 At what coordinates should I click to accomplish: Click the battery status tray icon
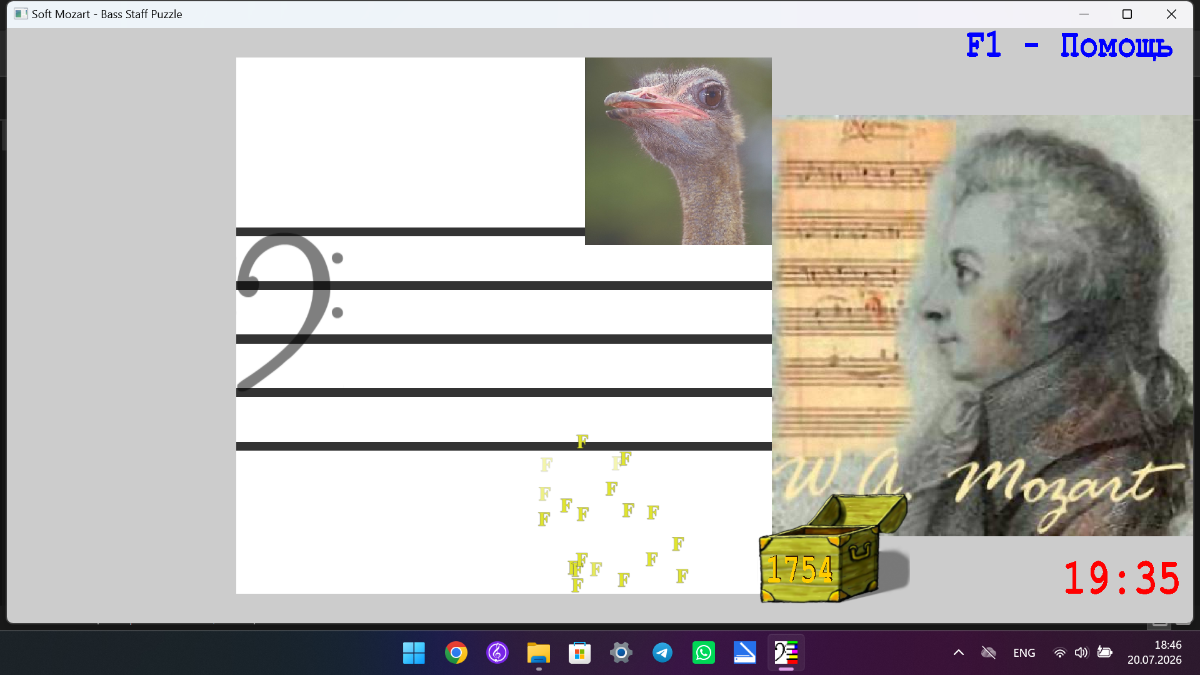[1105, 653]
